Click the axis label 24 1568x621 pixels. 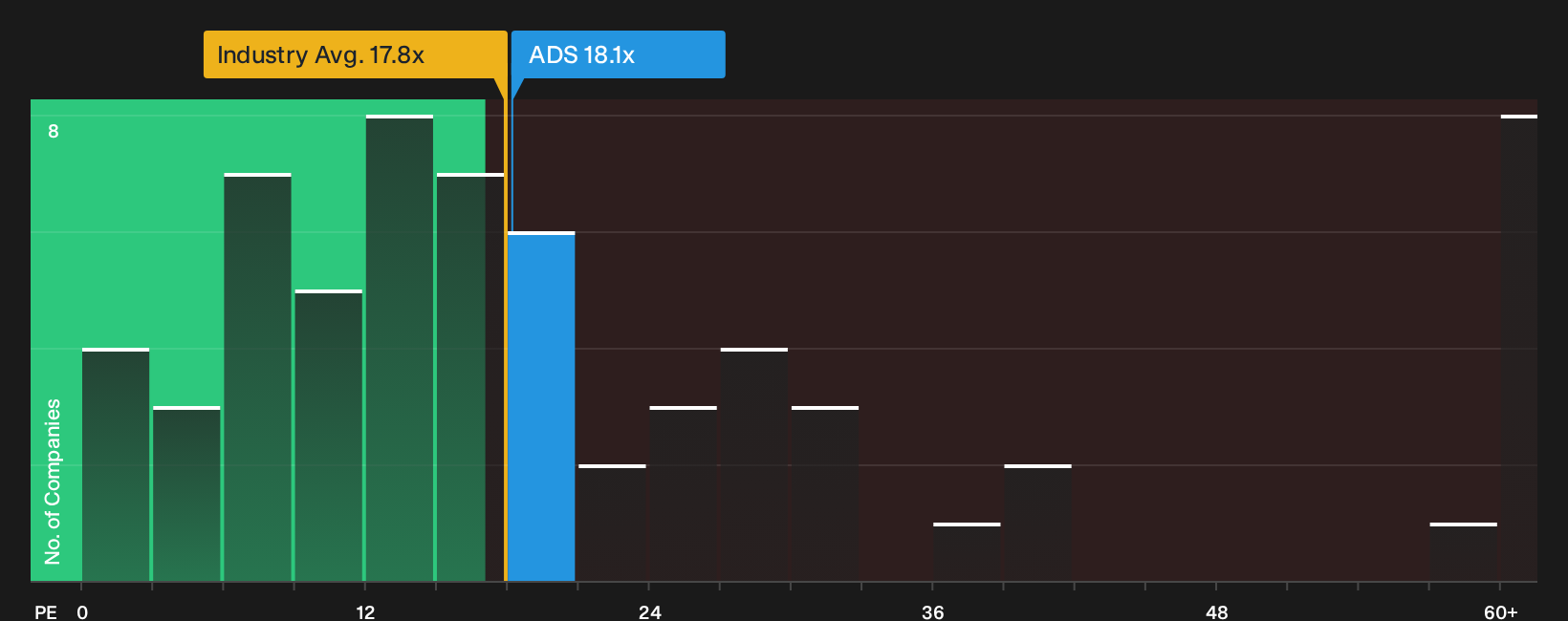[650, 611]
